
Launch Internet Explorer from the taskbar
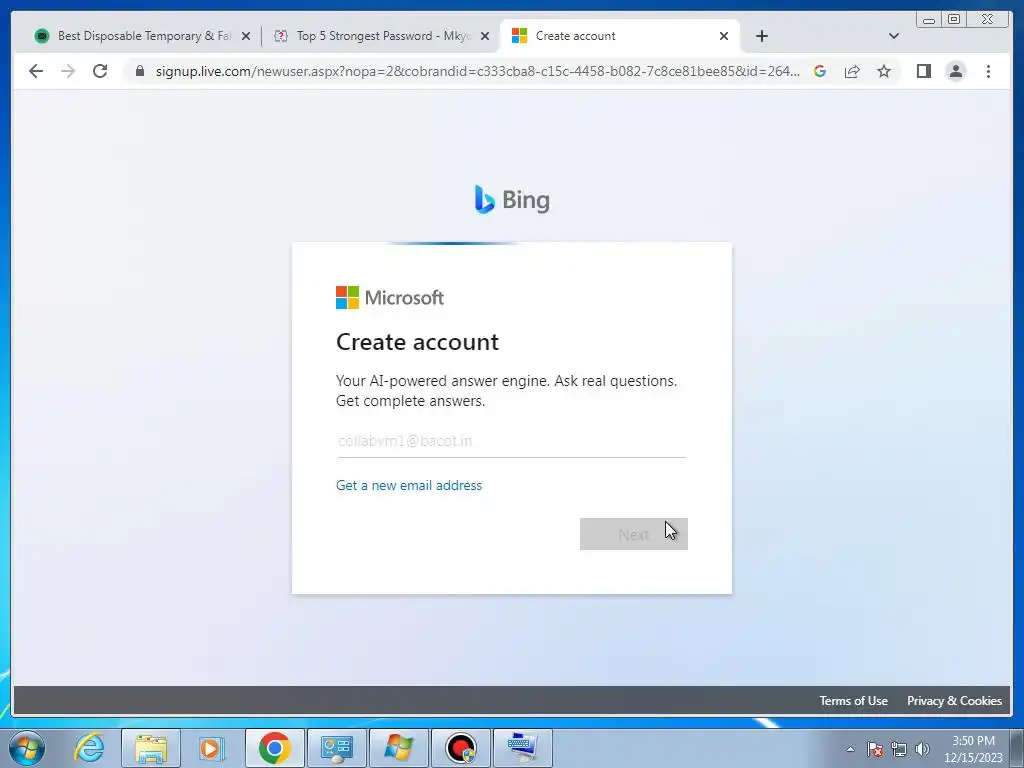pyautogui.click(x=89, y=748)
